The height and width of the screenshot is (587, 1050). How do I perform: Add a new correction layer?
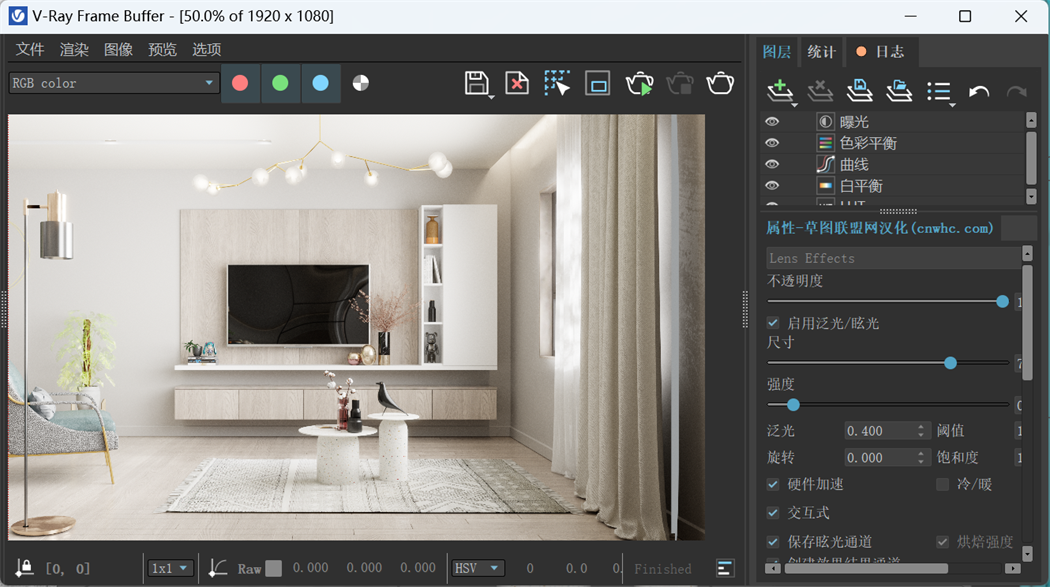tap(780, 91)
